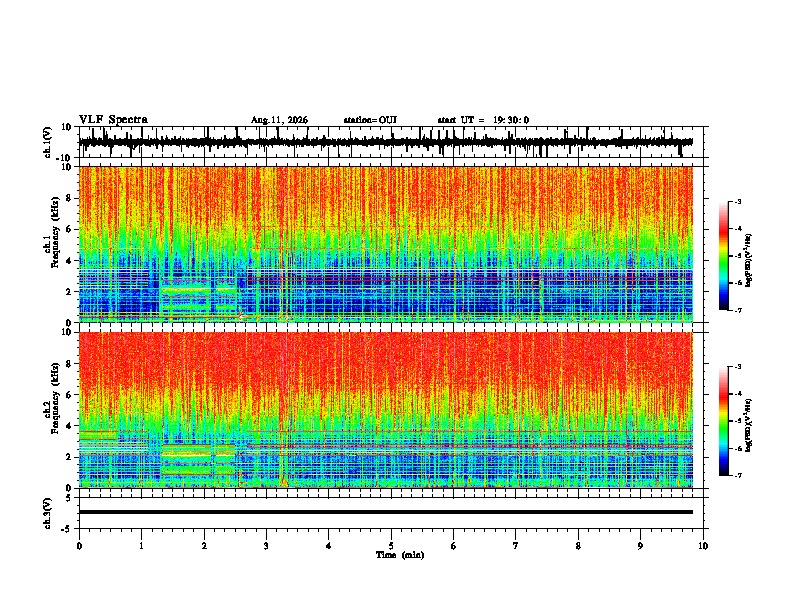Click the ch.1 color scale bar
792x612 pixels.
[x=724, y=256]
